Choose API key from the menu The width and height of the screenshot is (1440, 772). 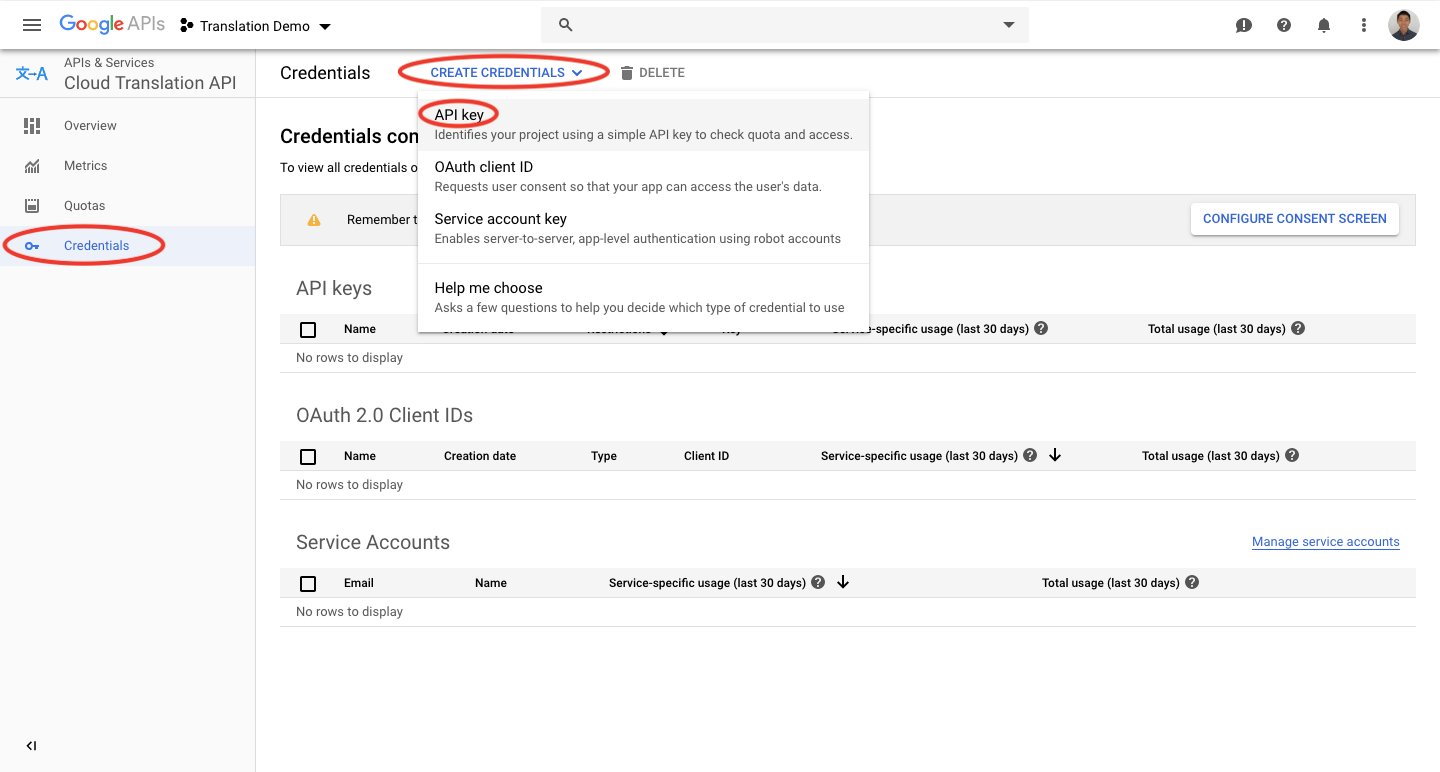tap(457, 114)
